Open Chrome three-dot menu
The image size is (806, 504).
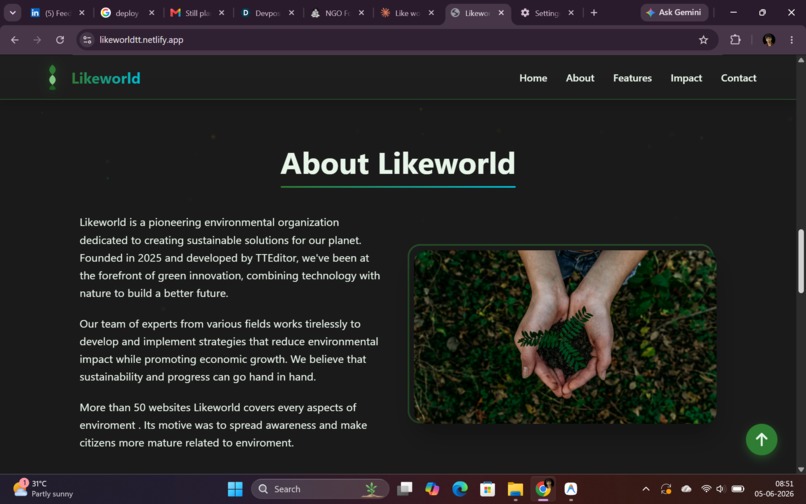coord(791,40)
